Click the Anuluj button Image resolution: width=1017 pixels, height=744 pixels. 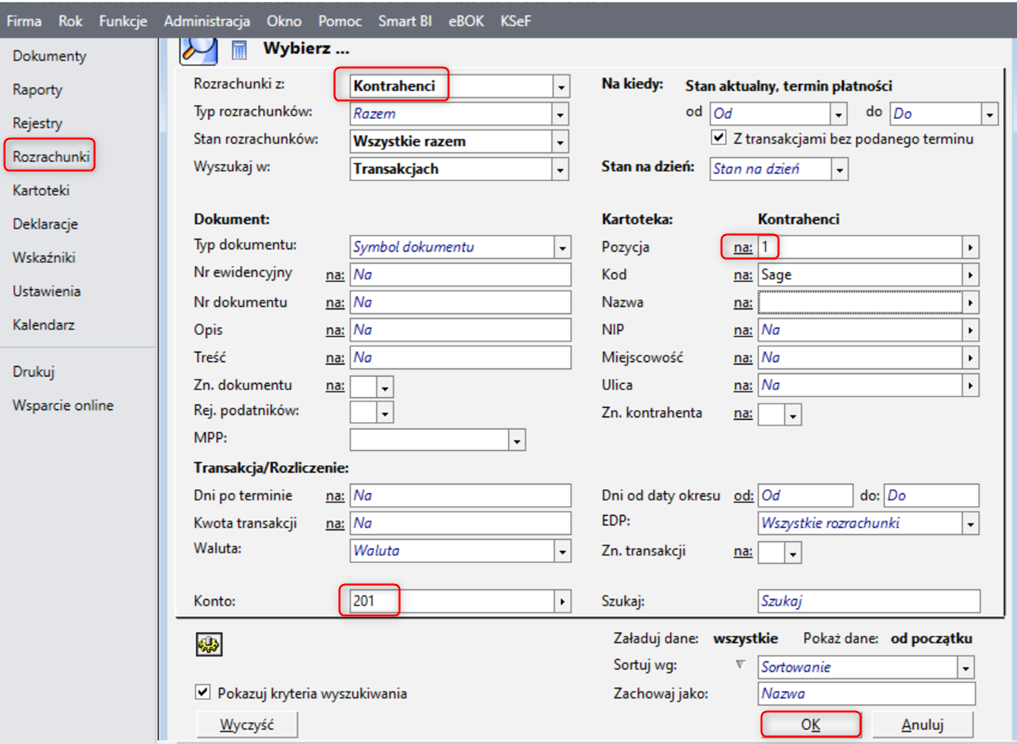pos(922,724)
